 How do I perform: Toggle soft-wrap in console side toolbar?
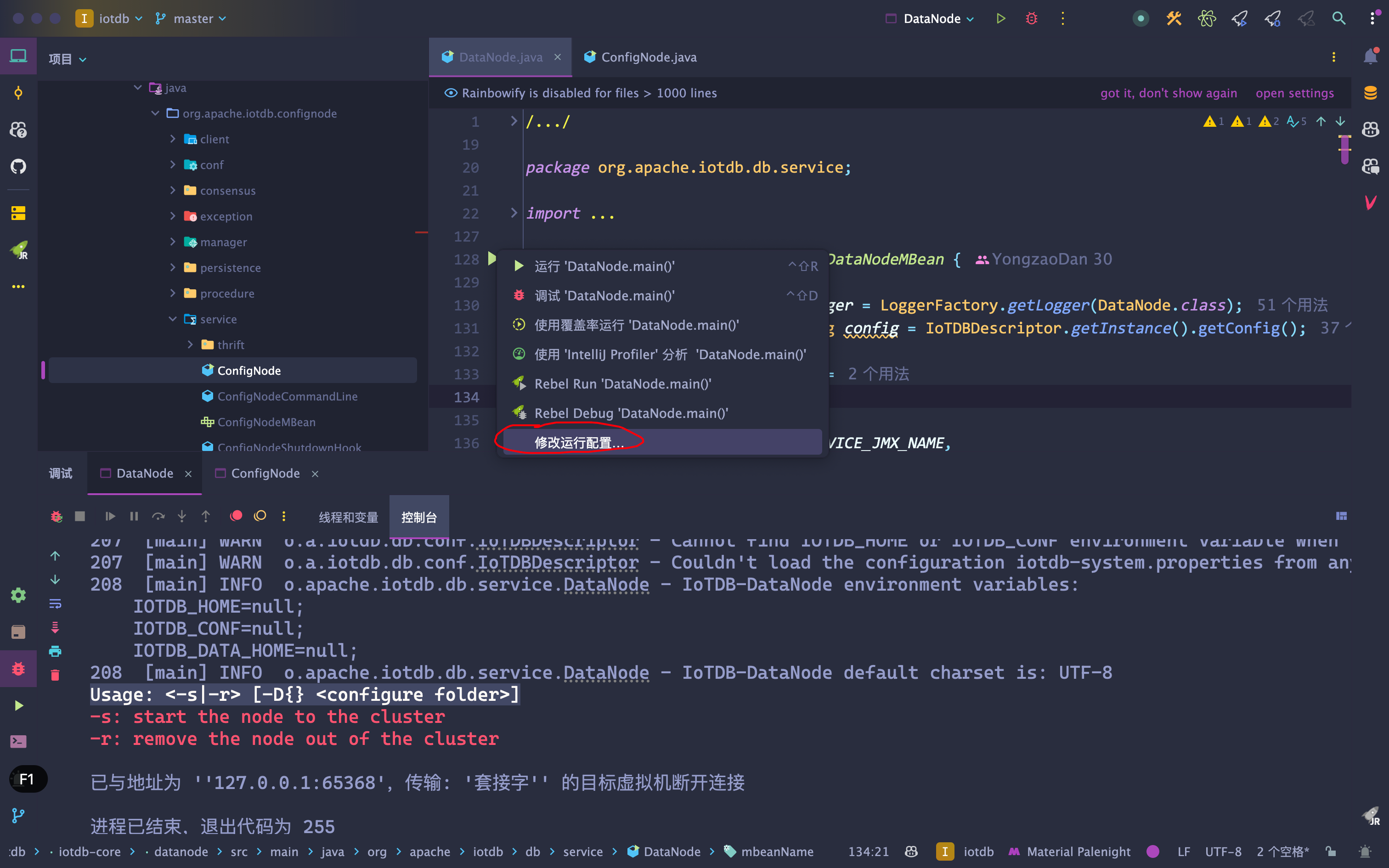[55, 603]
